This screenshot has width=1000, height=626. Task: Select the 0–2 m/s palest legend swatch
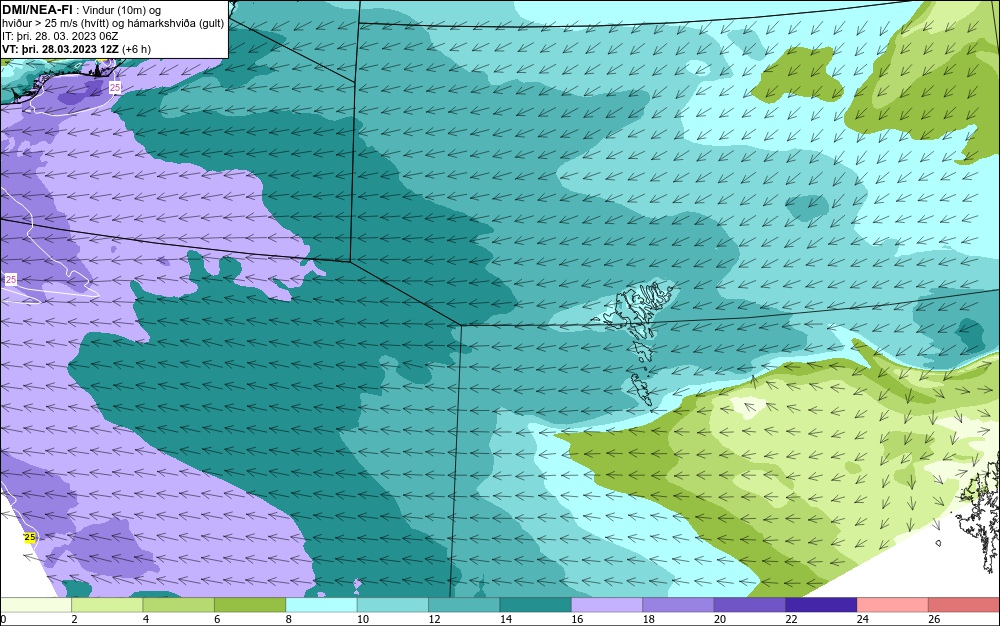[x=36, y=605]
